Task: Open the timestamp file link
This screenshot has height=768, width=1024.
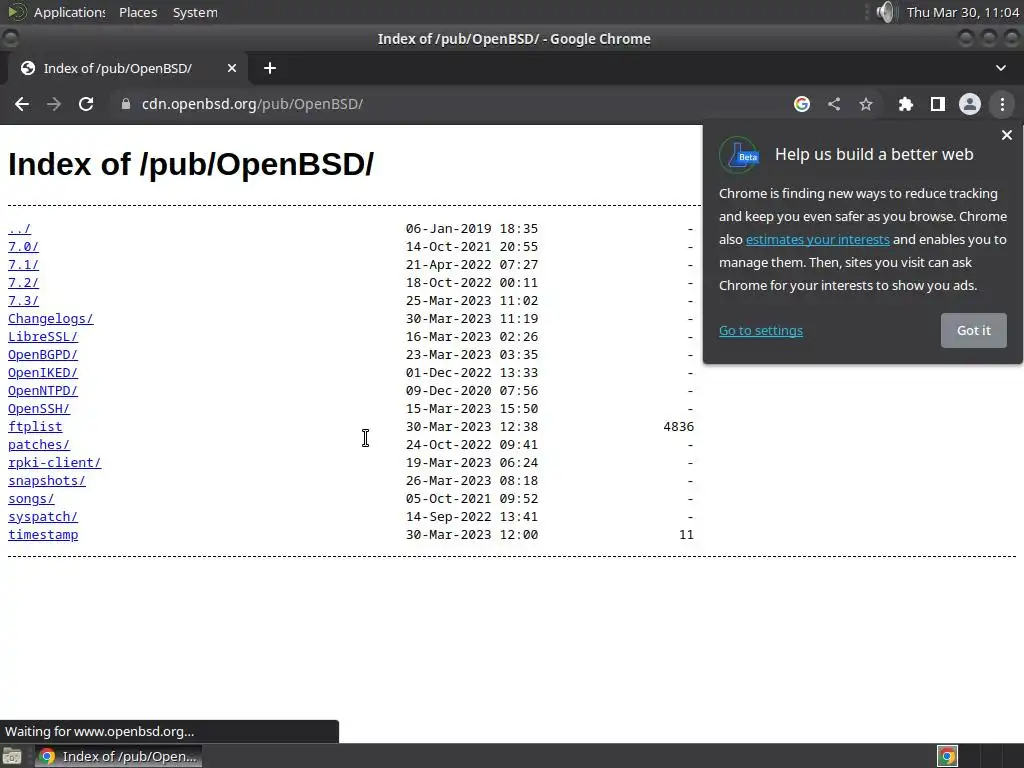Action: (x=43, y=535)
